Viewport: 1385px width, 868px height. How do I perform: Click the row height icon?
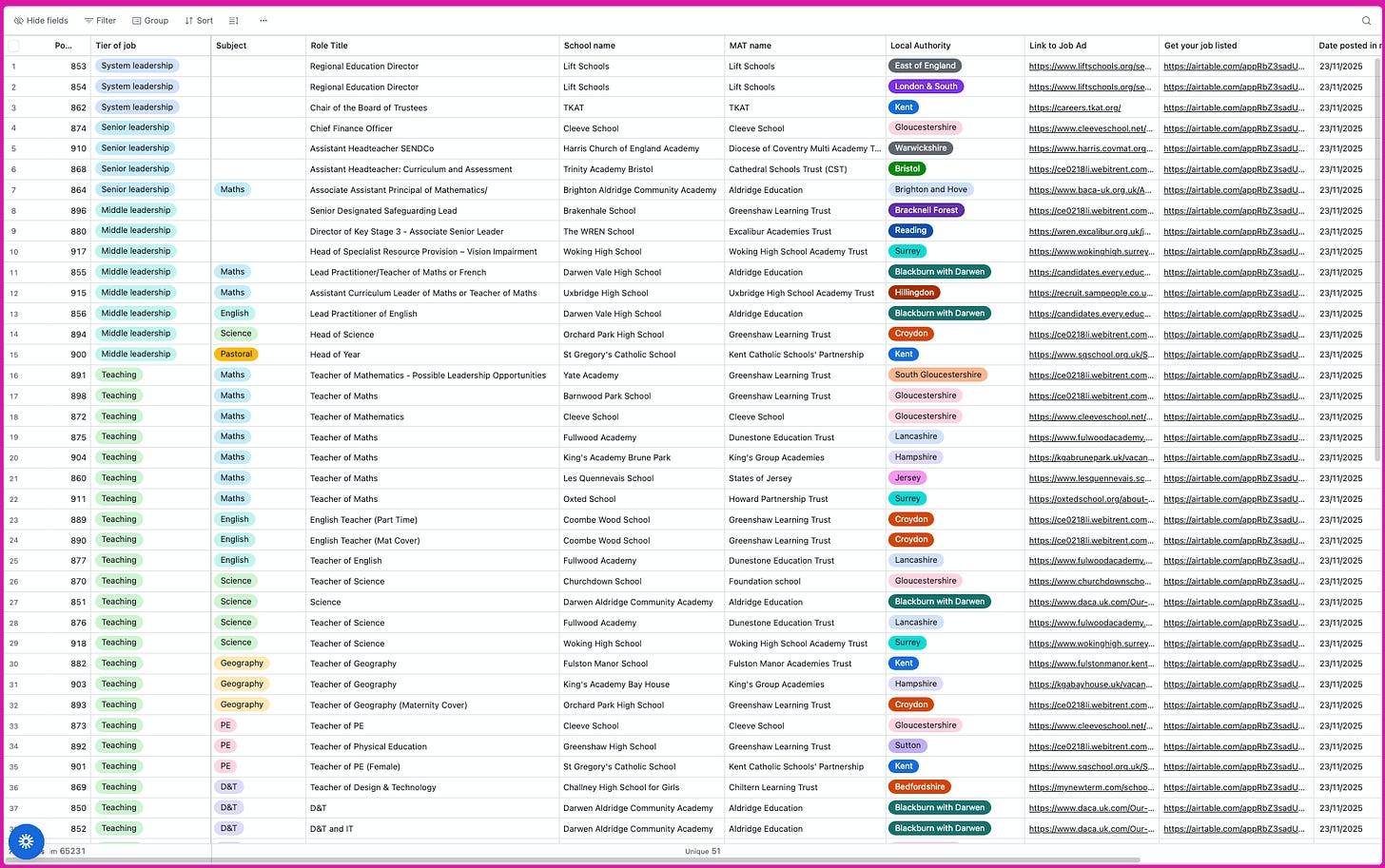(x=233, y=20)
